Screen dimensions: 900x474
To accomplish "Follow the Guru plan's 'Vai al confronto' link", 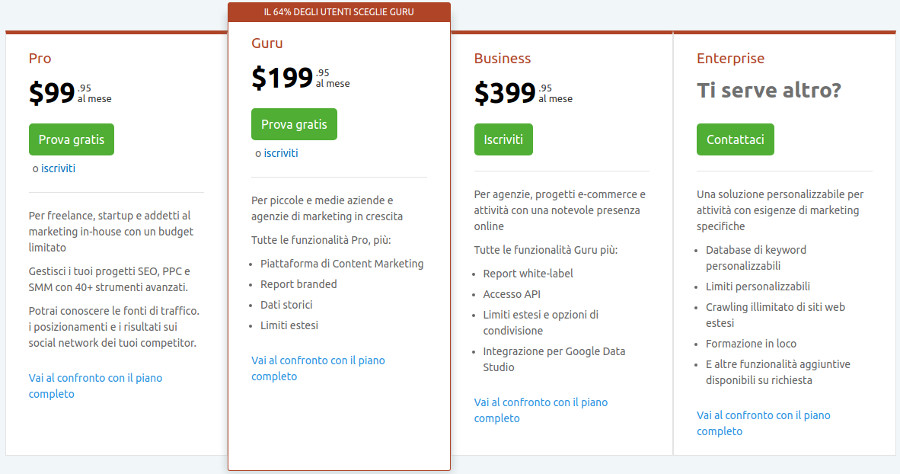I will (318, 368).
